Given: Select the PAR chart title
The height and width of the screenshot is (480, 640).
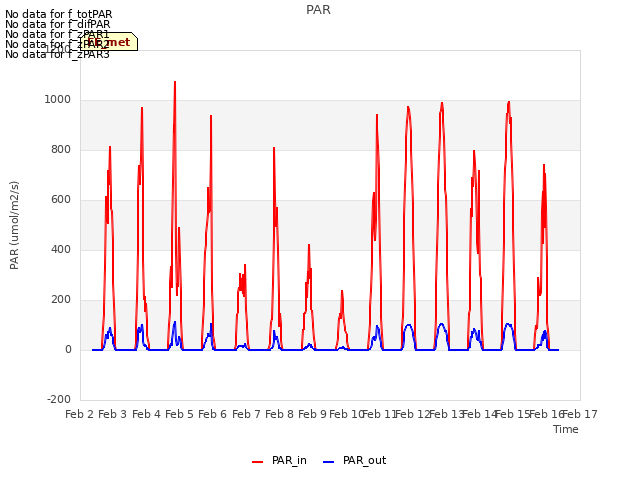Looking at the screenshot, I should [x=318, y=10].
